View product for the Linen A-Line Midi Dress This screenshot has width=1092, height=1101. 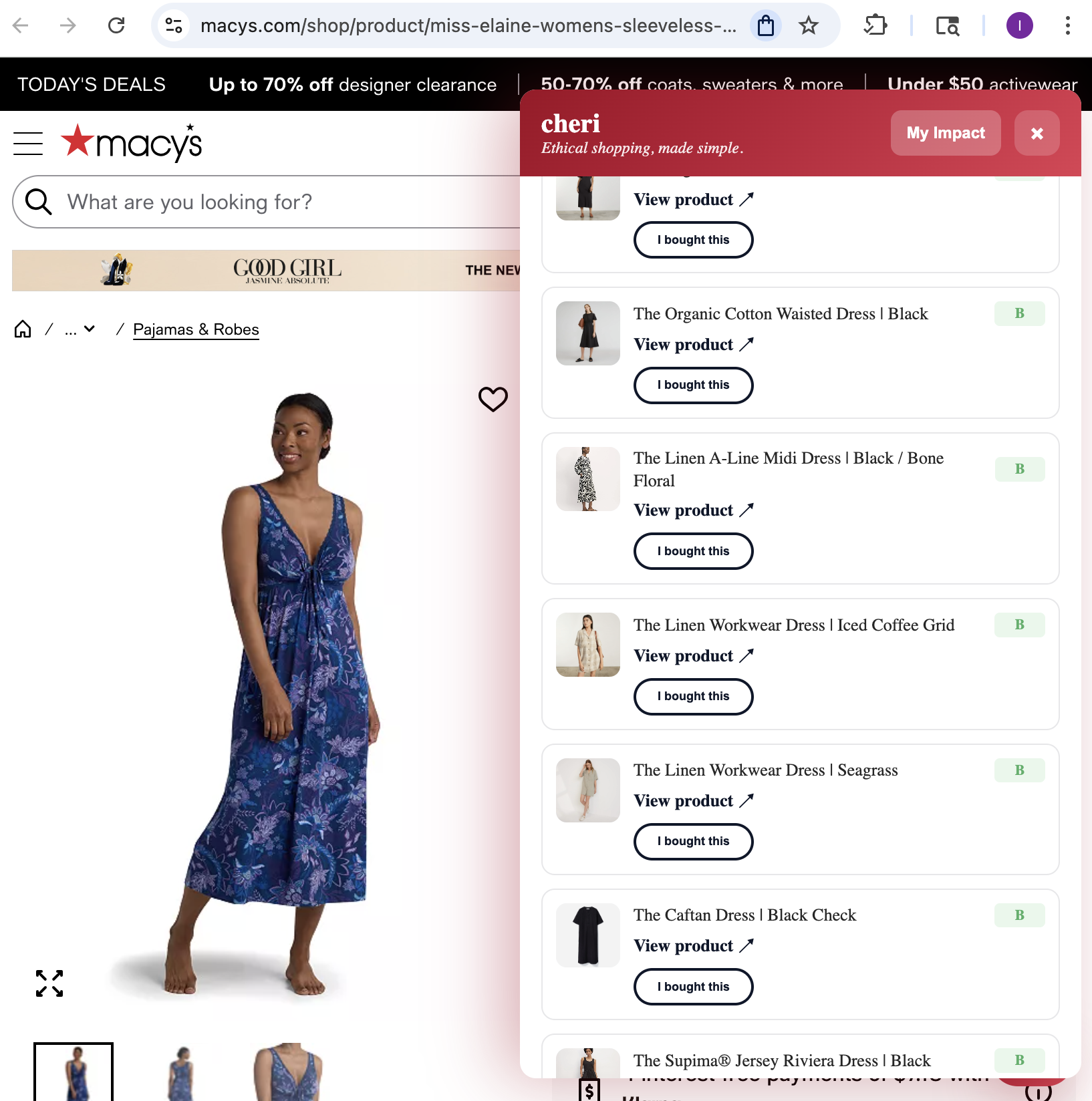click(693, 510)
